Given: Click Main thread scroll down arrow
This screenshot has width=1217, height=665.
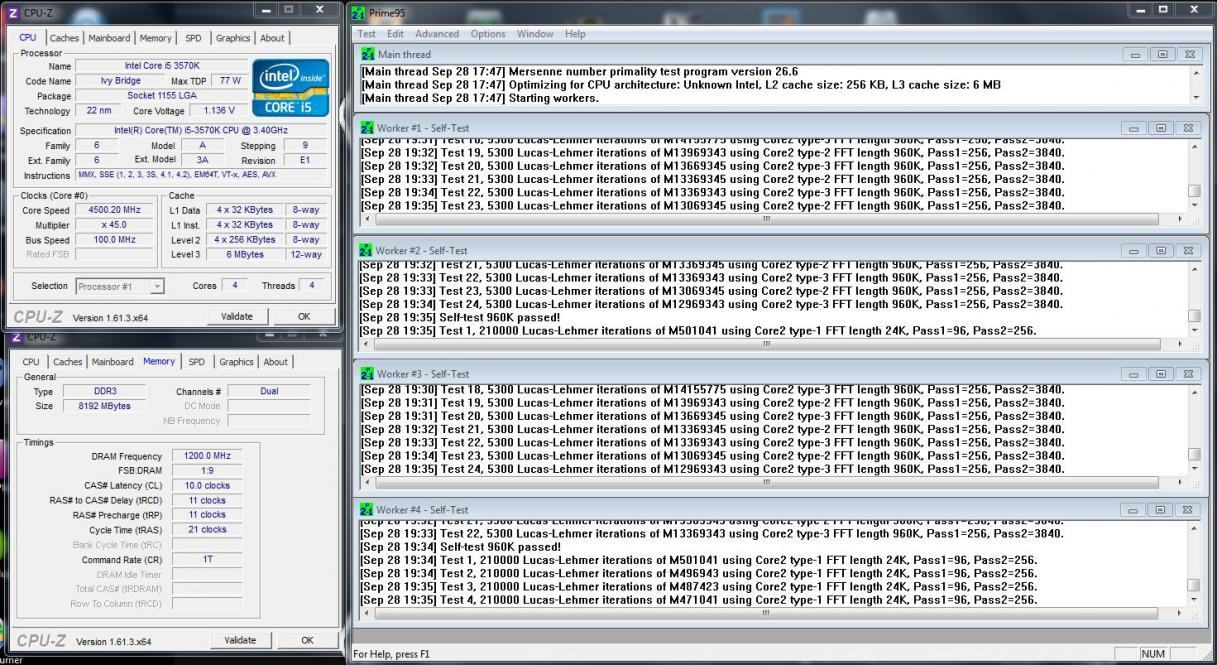Looking at the screenshot, I should (x=1195, y=98).
